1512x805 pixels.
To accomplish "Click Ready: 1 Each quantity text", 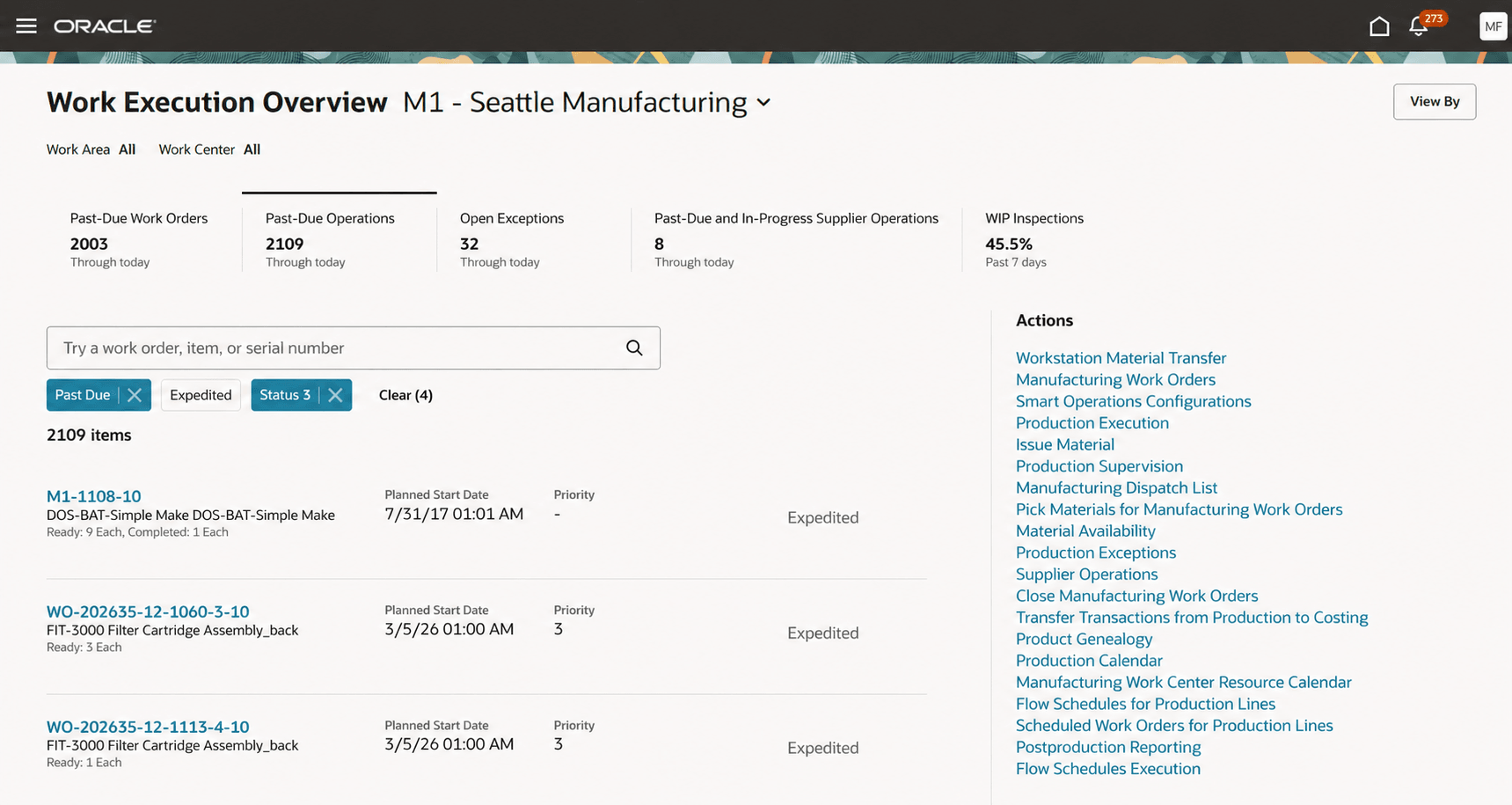I will (x=84, y=763).
